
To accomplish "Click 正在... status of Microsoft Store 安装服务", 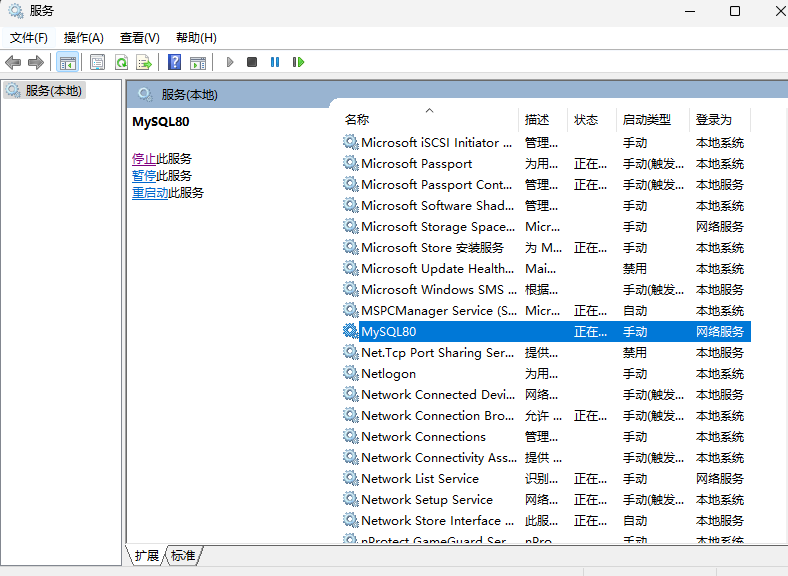I will [590, 248].
